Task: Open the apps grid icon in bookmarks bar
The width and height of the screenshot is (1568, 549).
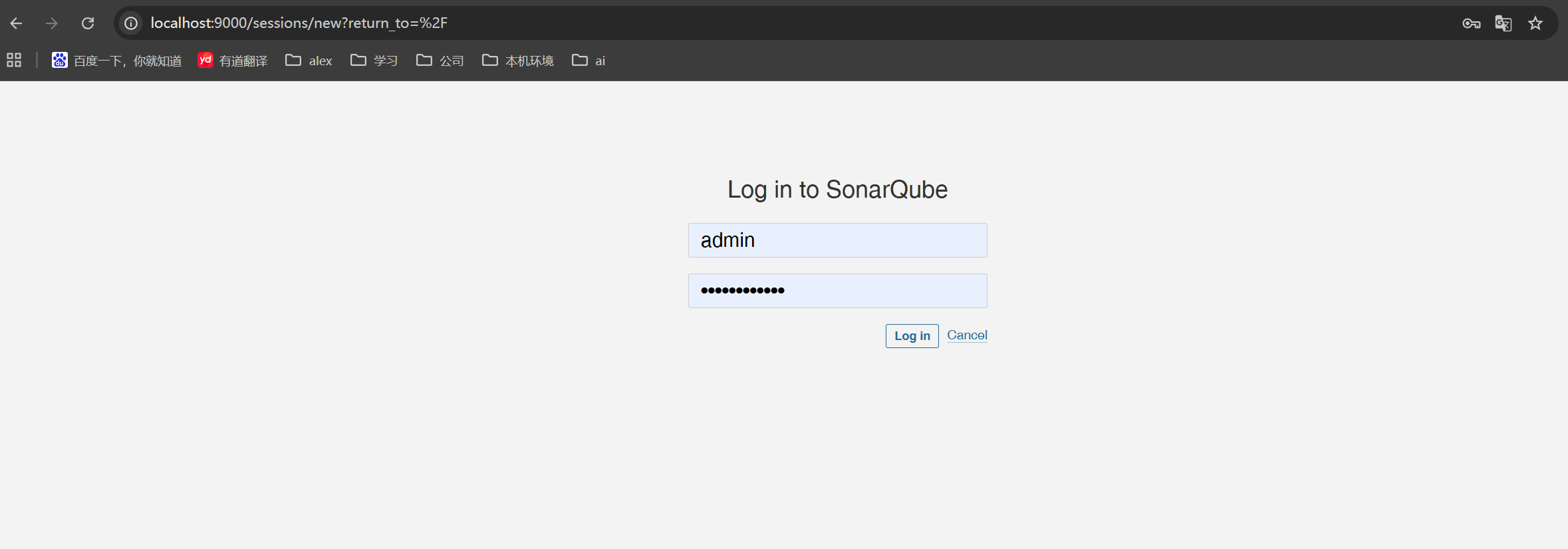Action: [14, 60]
